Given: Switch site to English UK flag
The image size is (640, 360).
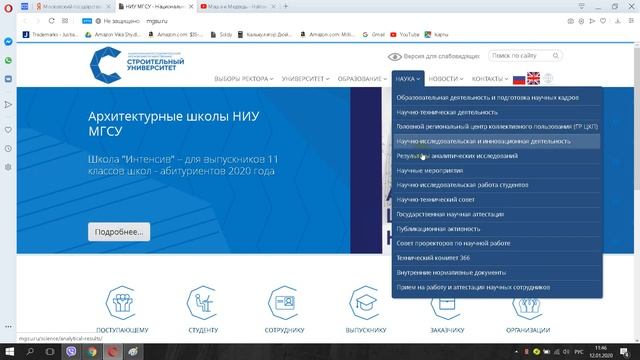Looking at the screenshot, I should pyautogui.click(x=533, y=78).
